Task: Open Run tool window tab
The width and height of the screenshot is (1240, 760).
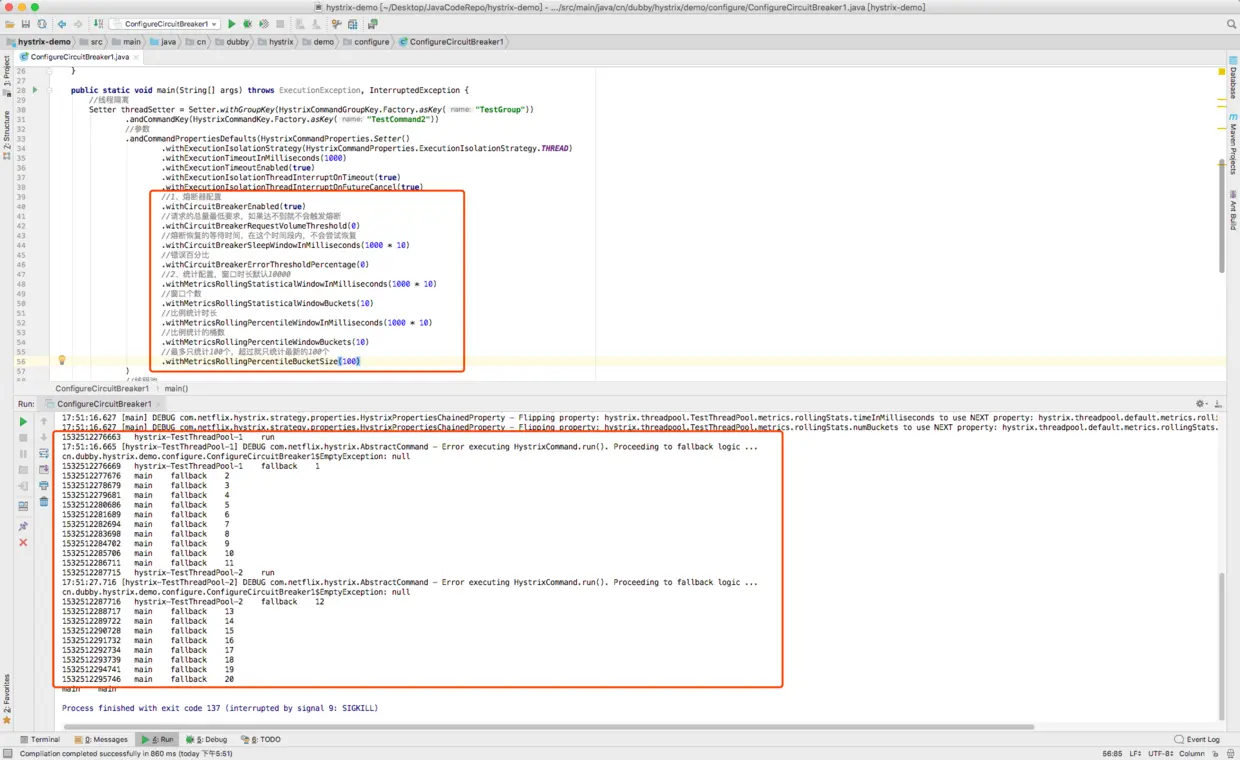Action: click(158, 740)
